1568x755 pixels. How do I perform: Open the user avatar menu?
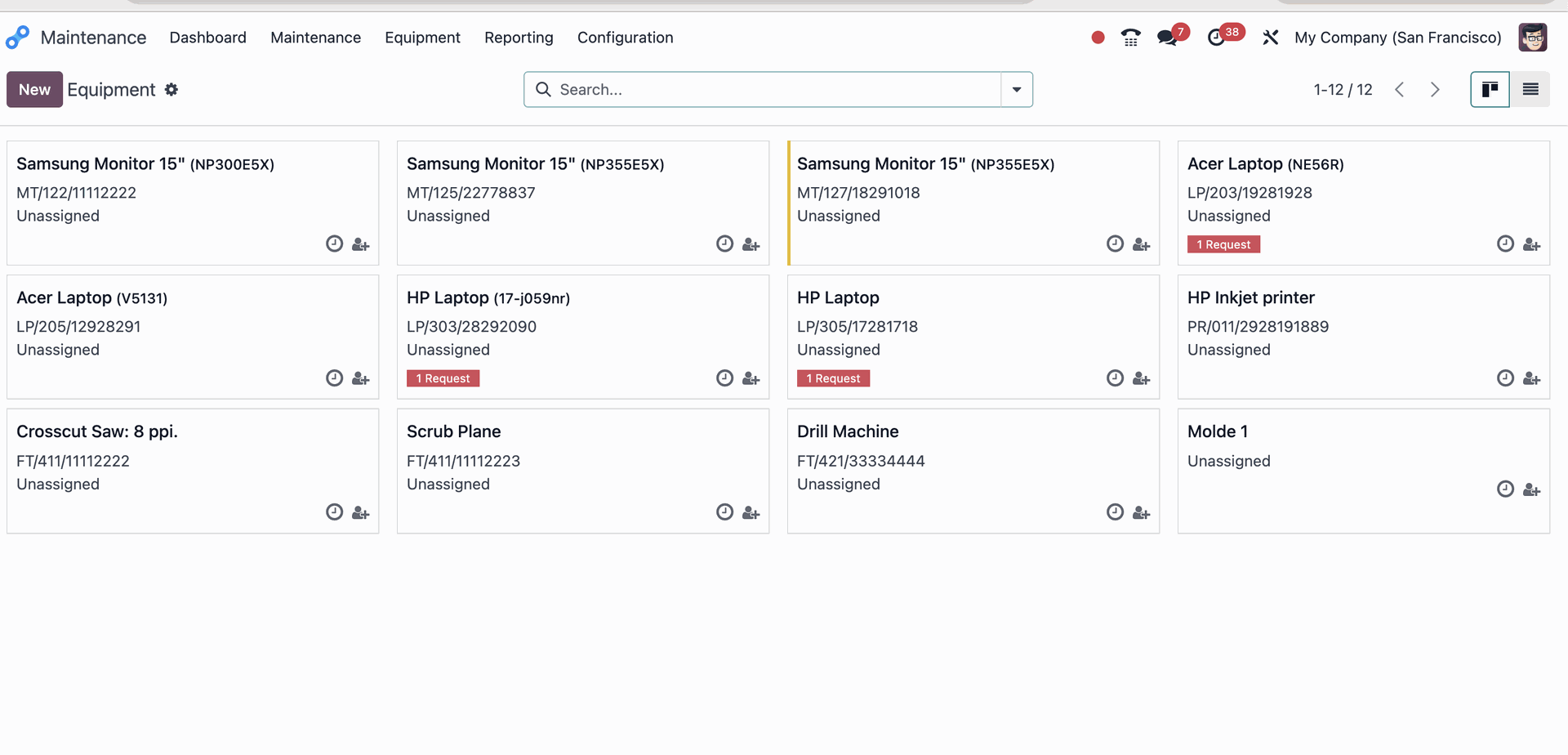[1532, 38]
